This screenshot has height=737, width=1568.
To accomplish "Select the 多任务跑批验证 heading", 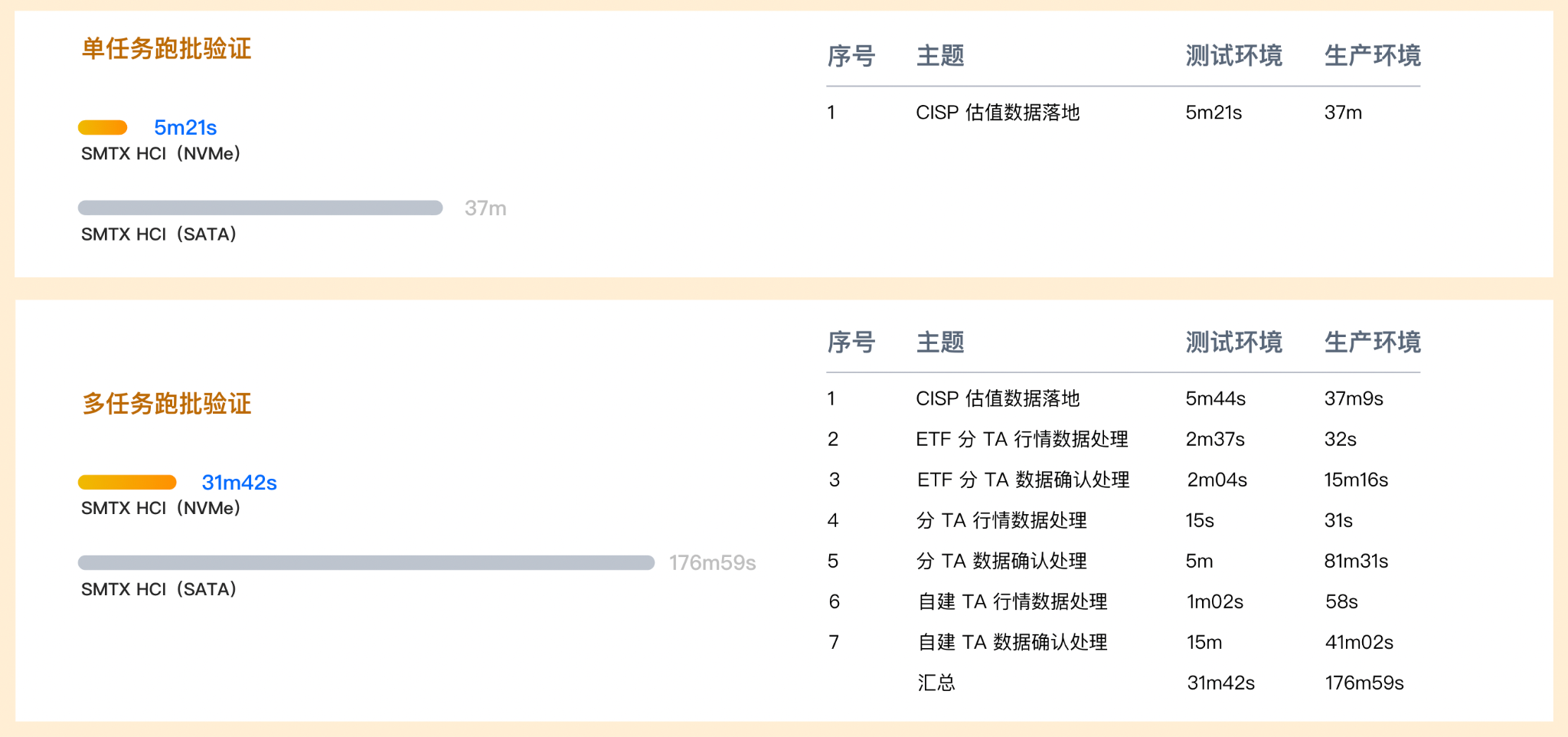I will [x=167, y=403].
